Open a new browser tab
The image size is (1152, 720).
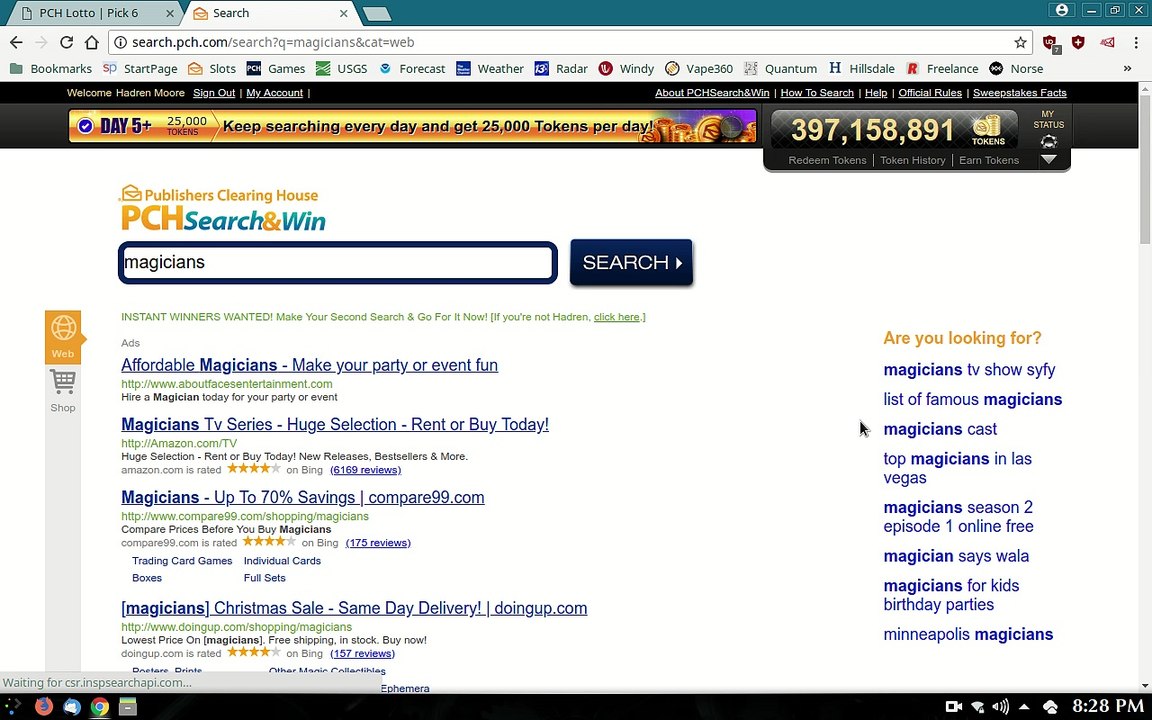[x=377, y=14]
